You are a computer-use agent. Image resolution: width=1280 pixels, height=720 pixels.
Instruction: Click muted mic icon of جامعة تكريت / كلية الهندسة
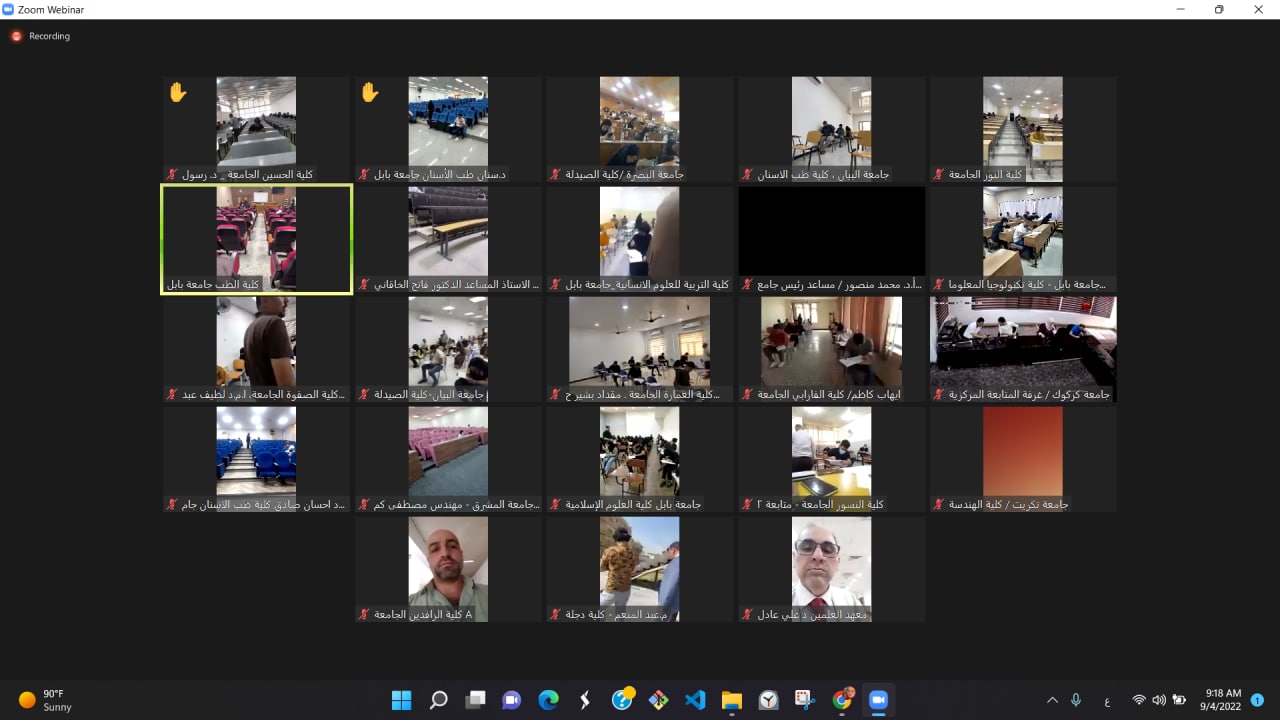pyautogui.click(x=938, y=504)
